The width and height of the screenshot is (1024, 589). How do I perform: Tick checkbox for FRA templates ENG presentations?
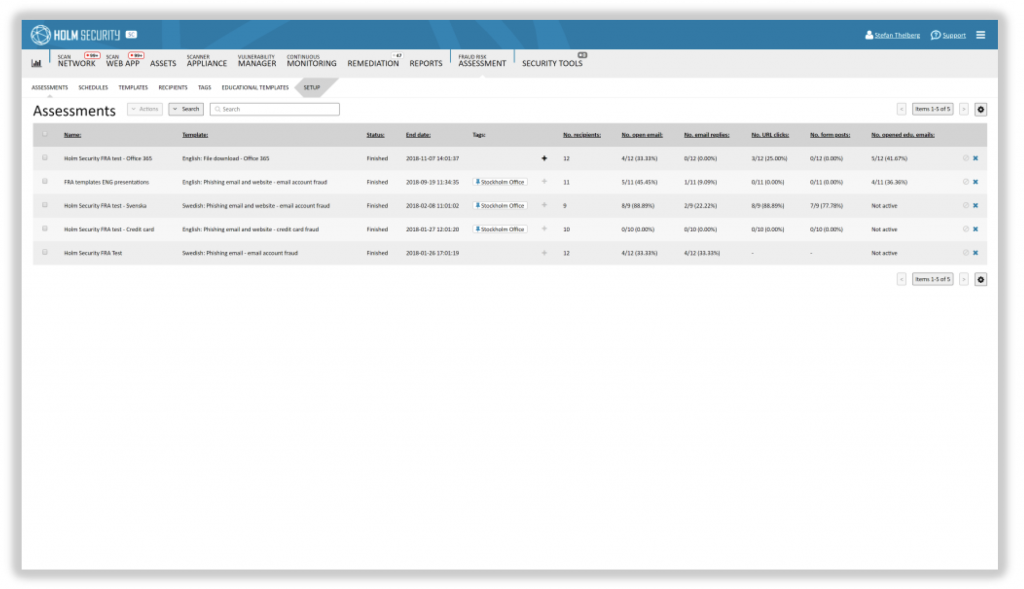pyautogui.click(x=45, y=182)
